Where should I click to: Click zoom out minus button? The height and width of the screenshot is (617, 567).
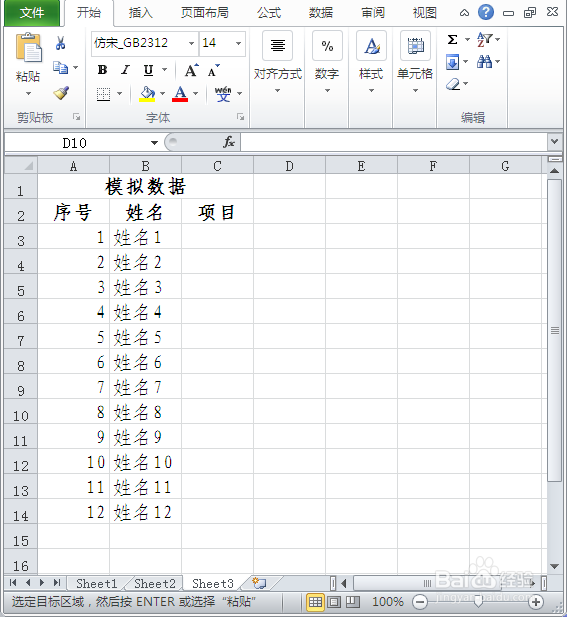[420, 602]
